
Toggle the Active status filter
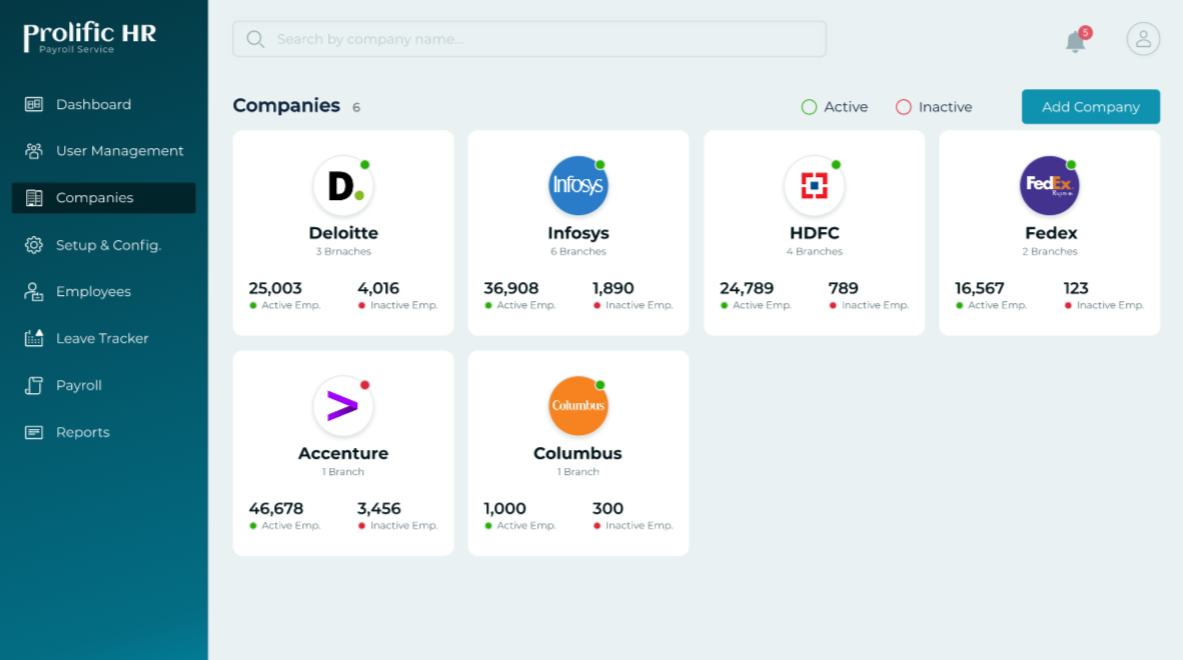tap(834, 107)
